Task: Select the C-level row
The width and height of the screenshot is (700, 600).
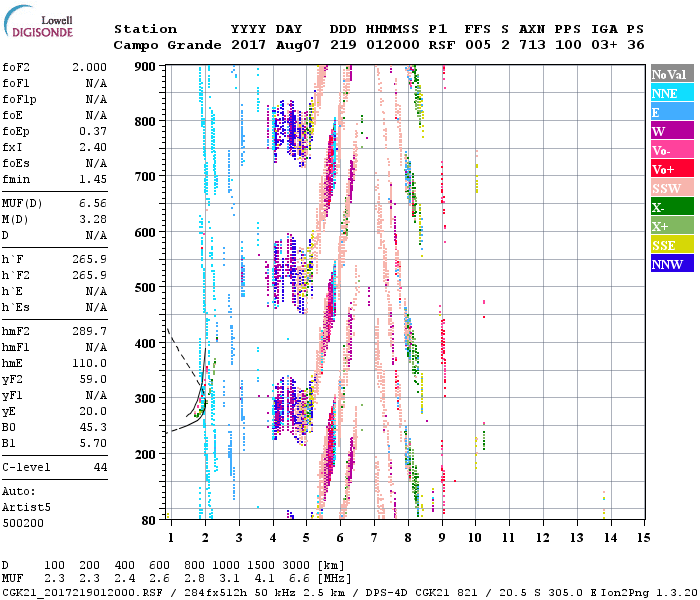Action: tap(54, 467)
